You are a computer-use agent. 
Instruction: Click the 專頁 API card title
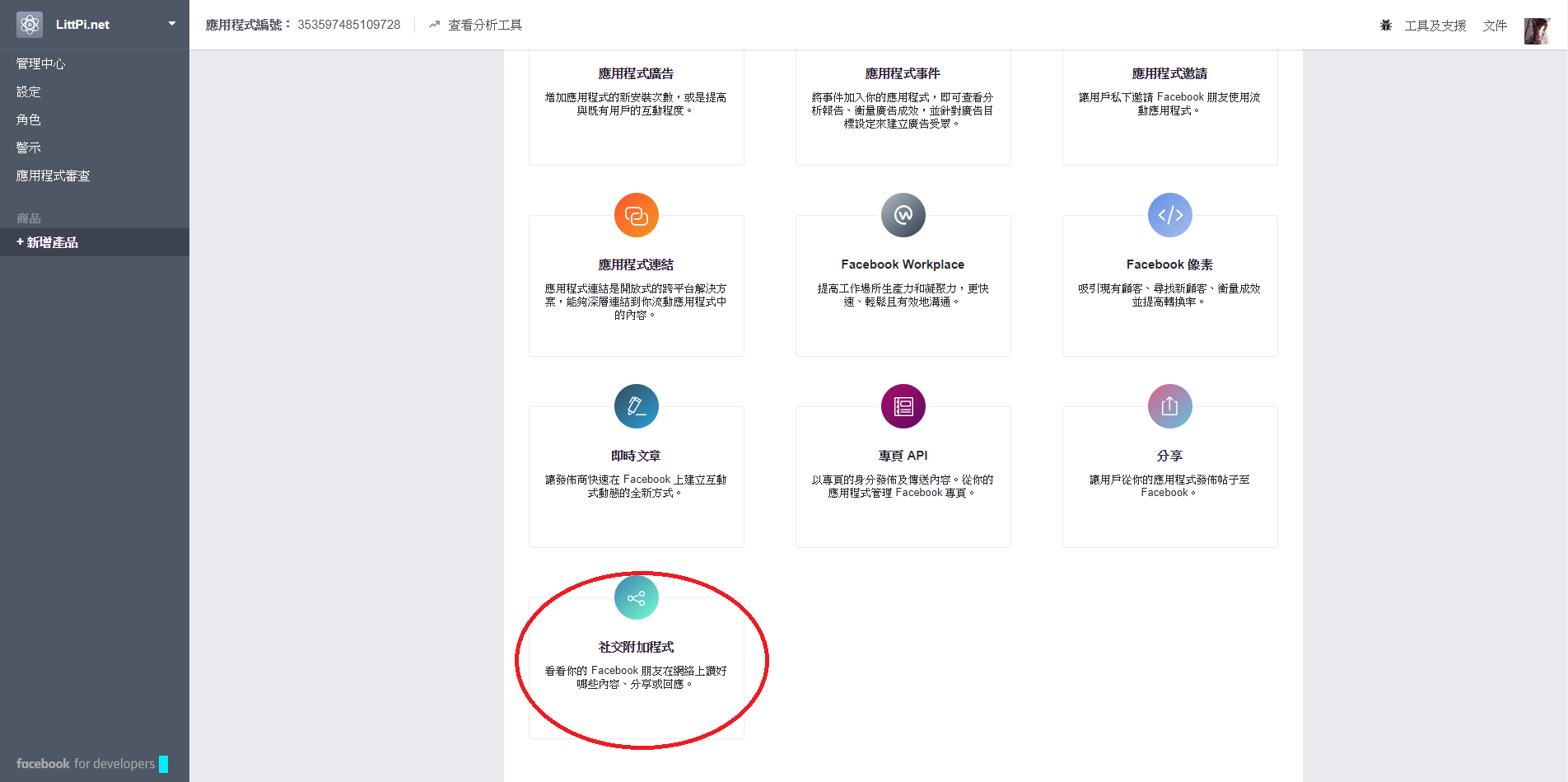pyautogui.click(x=903, y=456)
